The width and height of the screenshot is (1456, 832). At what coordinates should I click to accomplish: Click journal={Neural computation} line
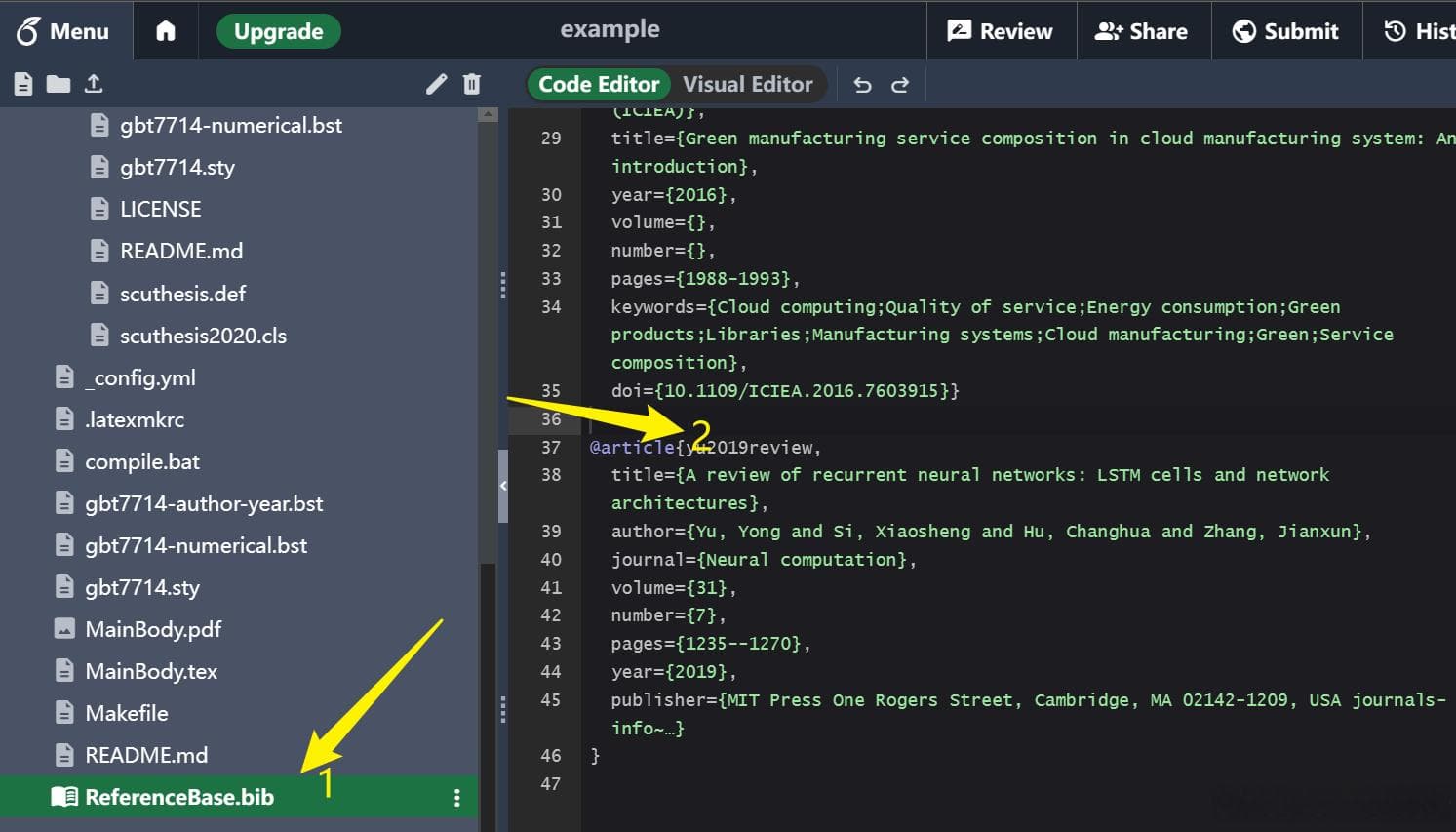pos(764,560)
